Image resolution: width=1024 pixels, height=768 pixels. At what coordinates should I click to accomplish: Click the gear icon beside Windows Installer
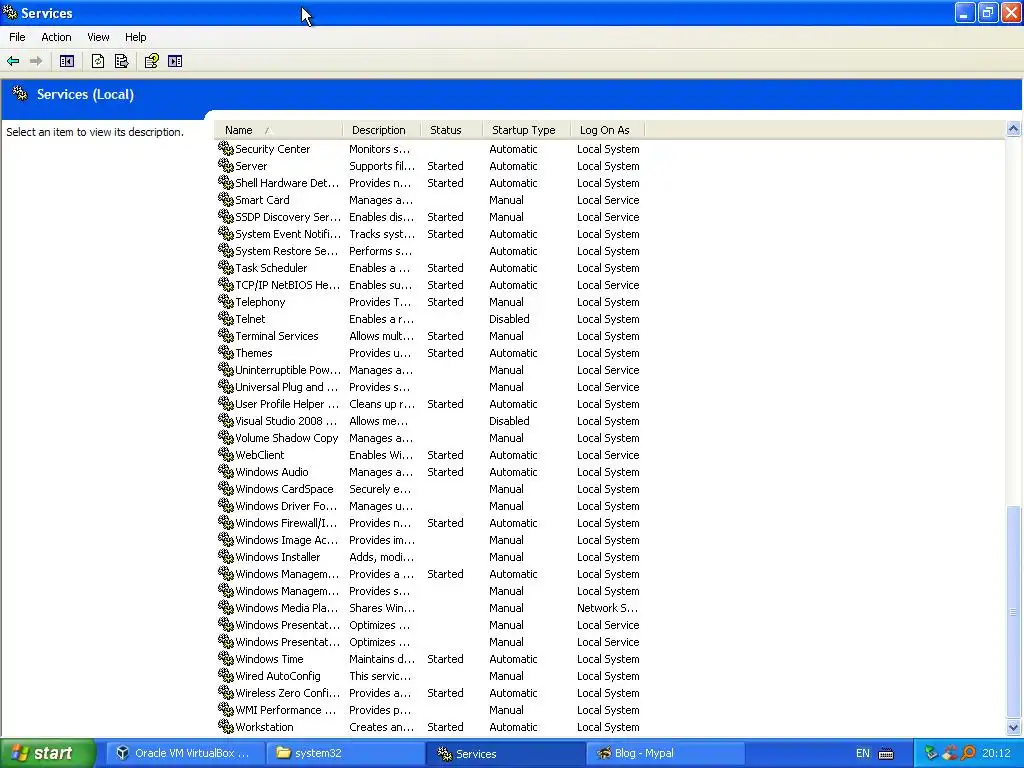[226, 557]
